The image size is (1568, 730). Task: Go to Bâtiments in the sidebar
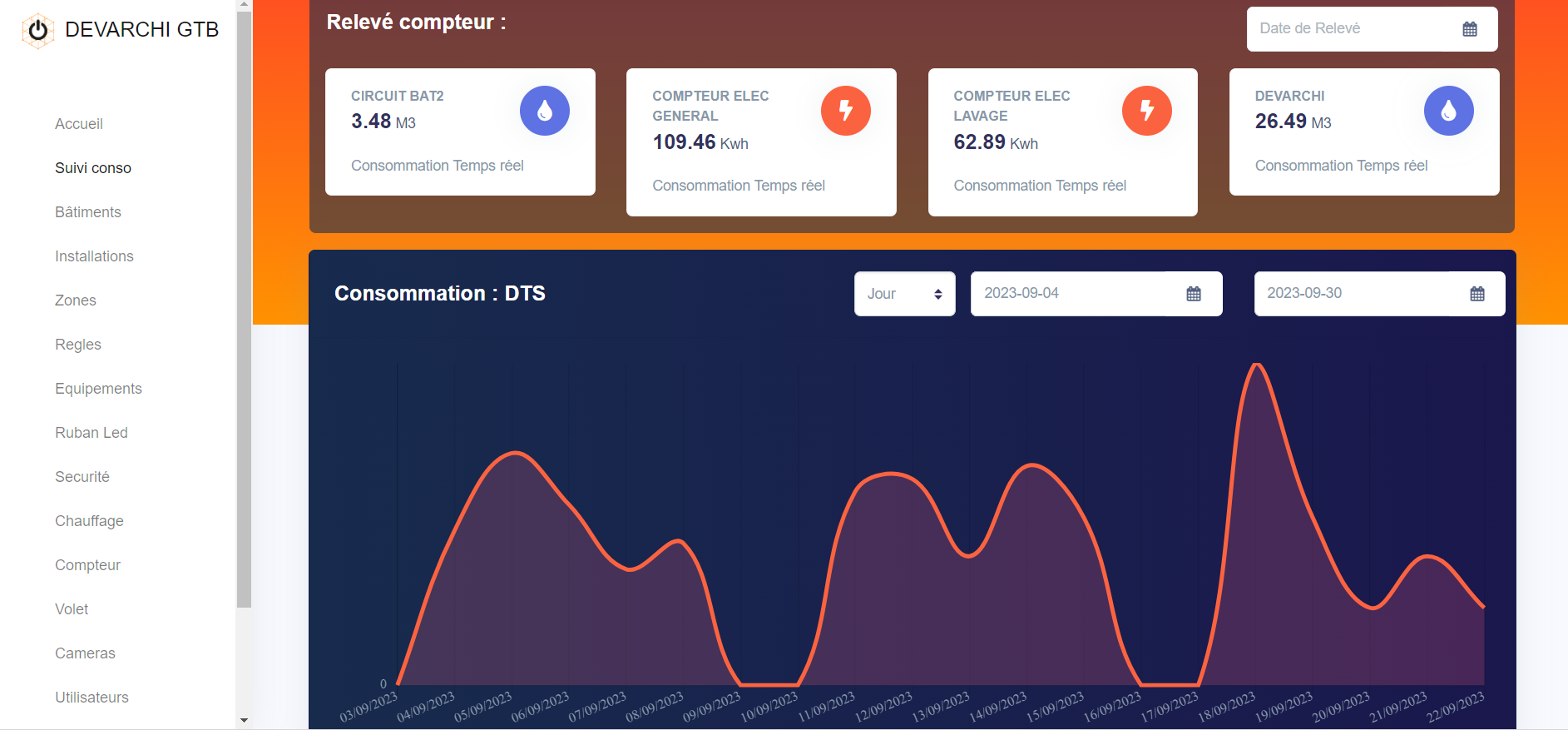point(88,212)
